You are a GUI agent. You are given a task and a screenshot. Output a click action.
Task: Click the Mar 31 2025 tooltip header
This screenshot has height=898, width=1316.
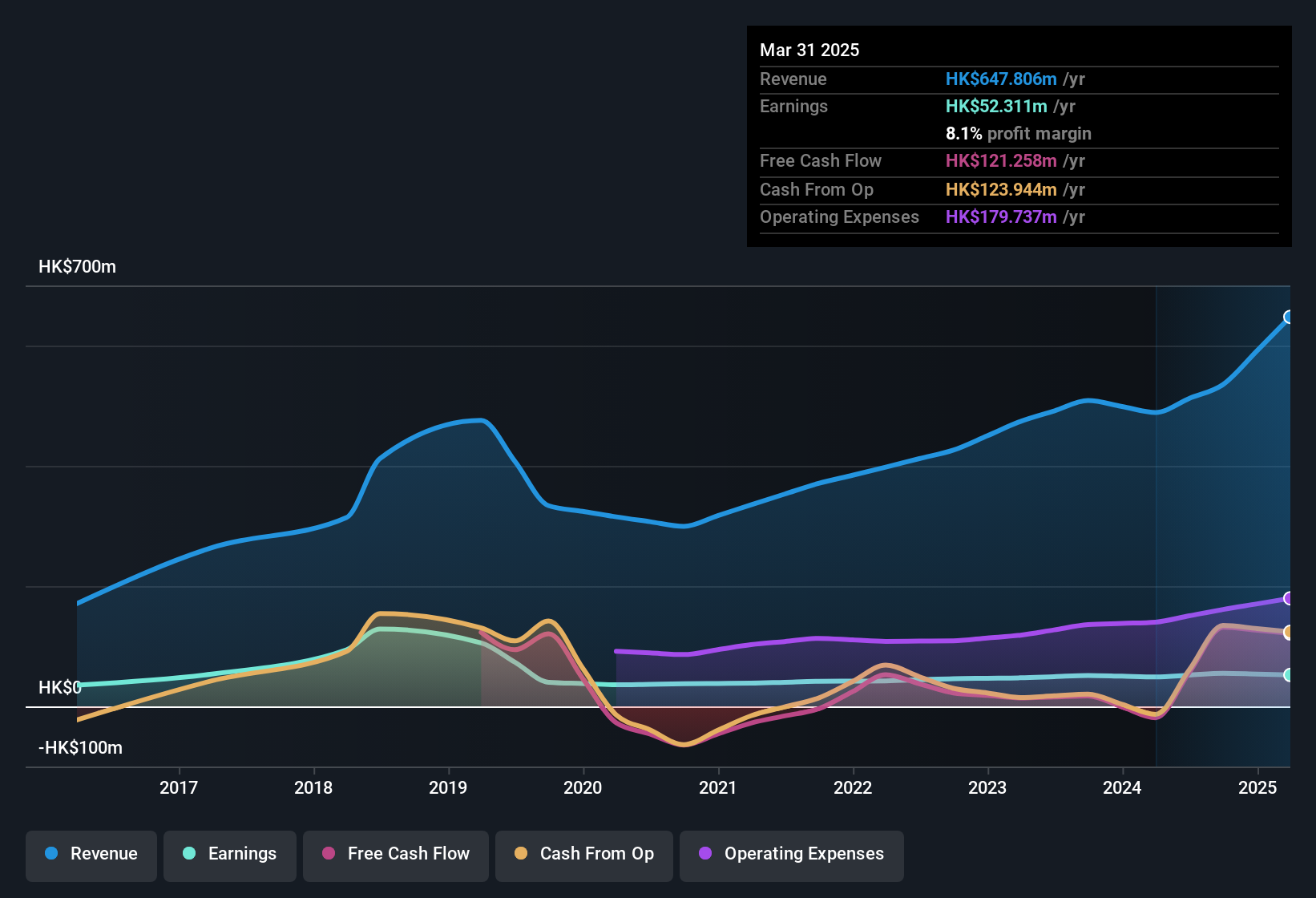tap(809, 50)
